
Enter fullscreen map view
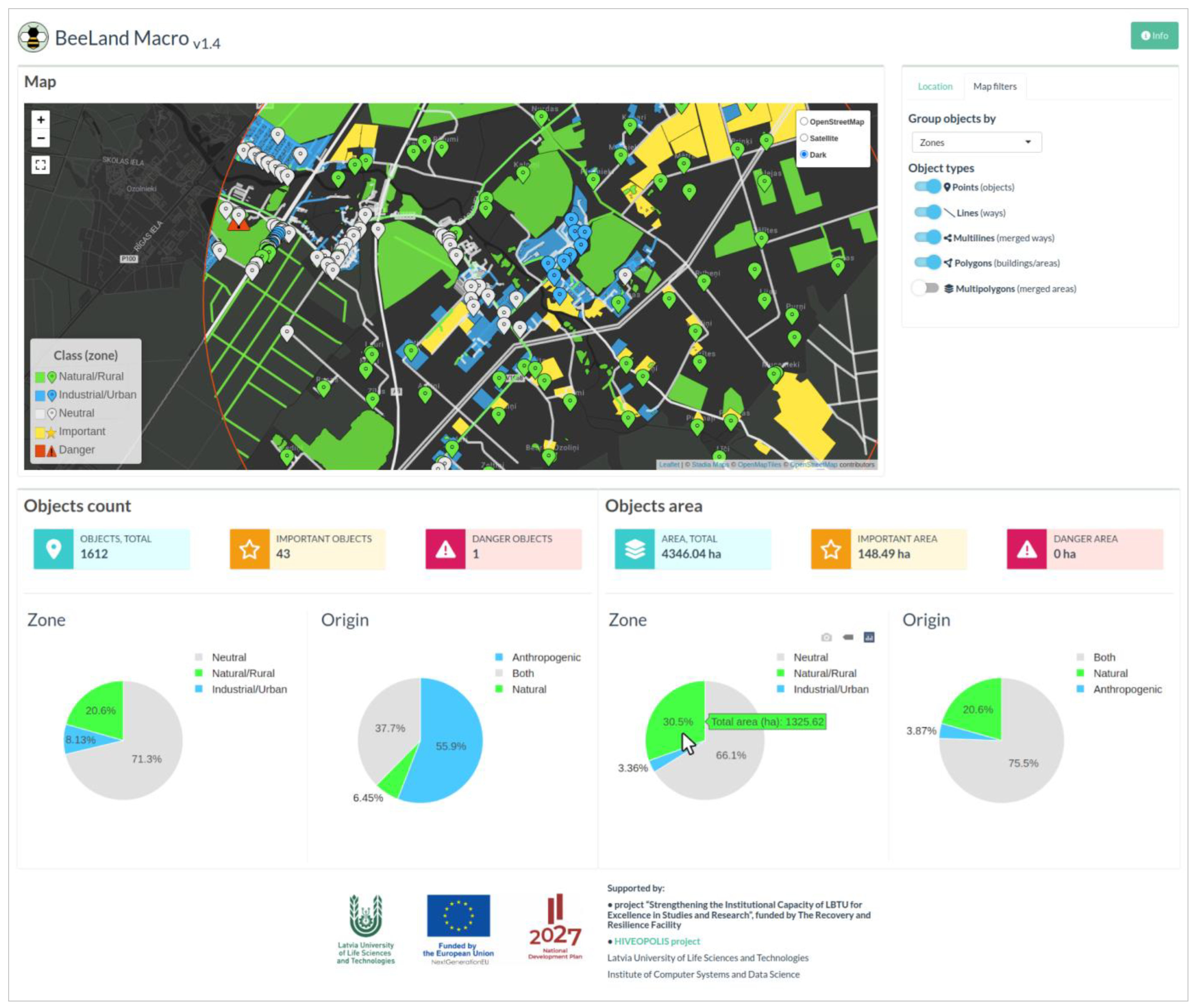[x=41, y=165]
